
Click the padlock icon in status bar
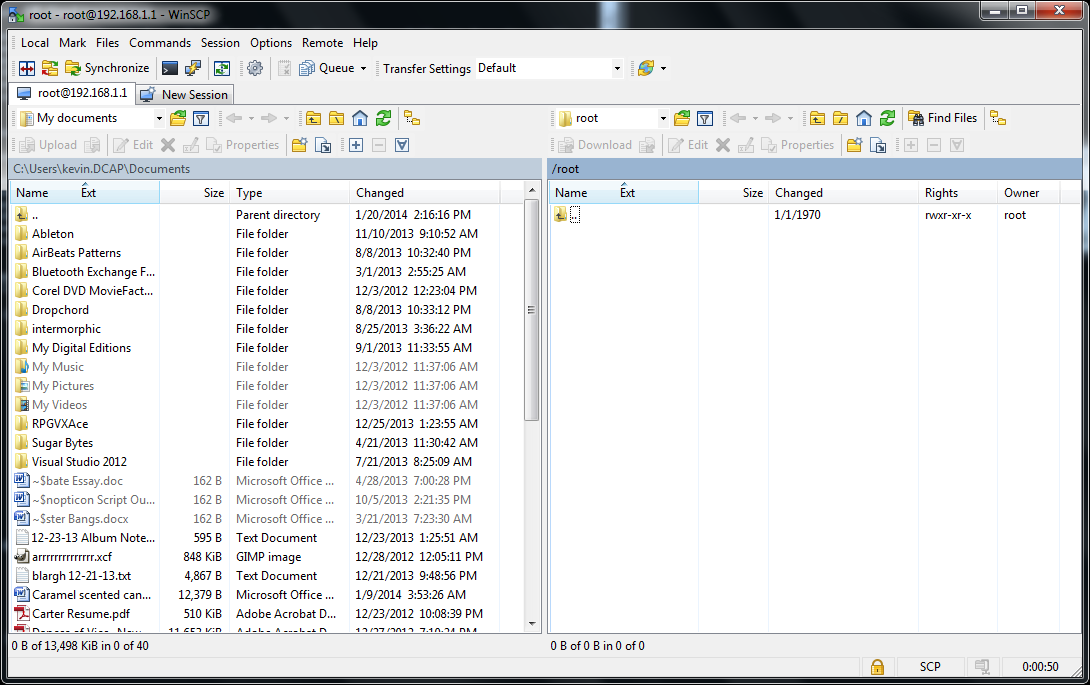click(x=877, y=667)
